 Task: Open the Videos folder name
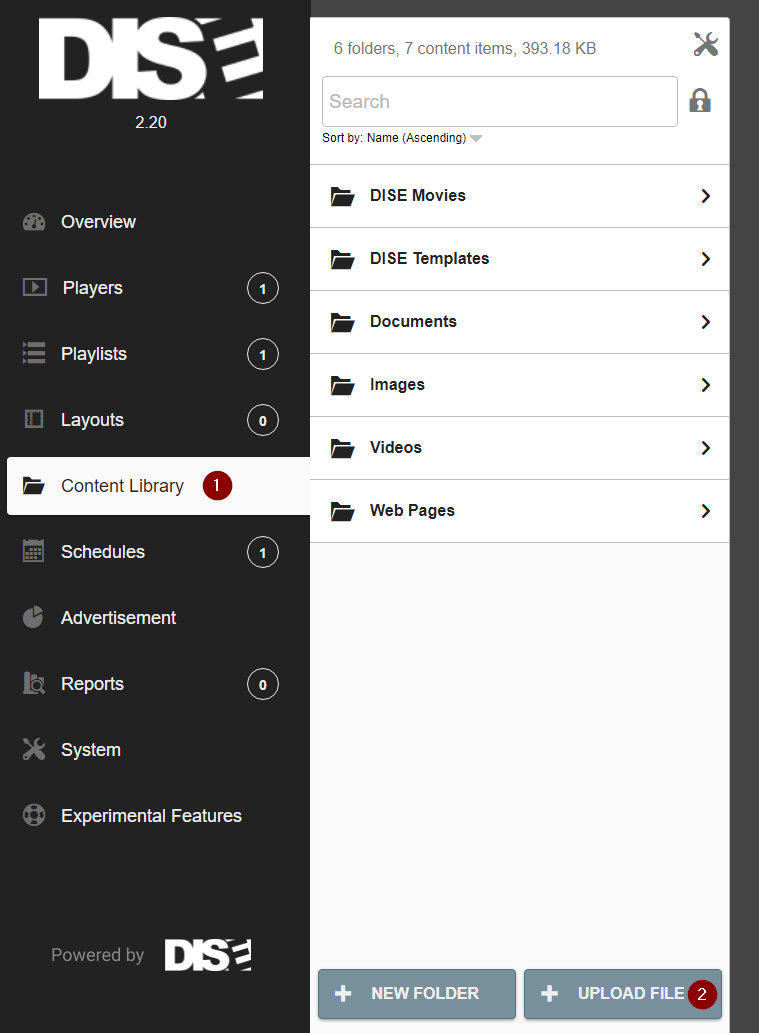pos(395,447)
